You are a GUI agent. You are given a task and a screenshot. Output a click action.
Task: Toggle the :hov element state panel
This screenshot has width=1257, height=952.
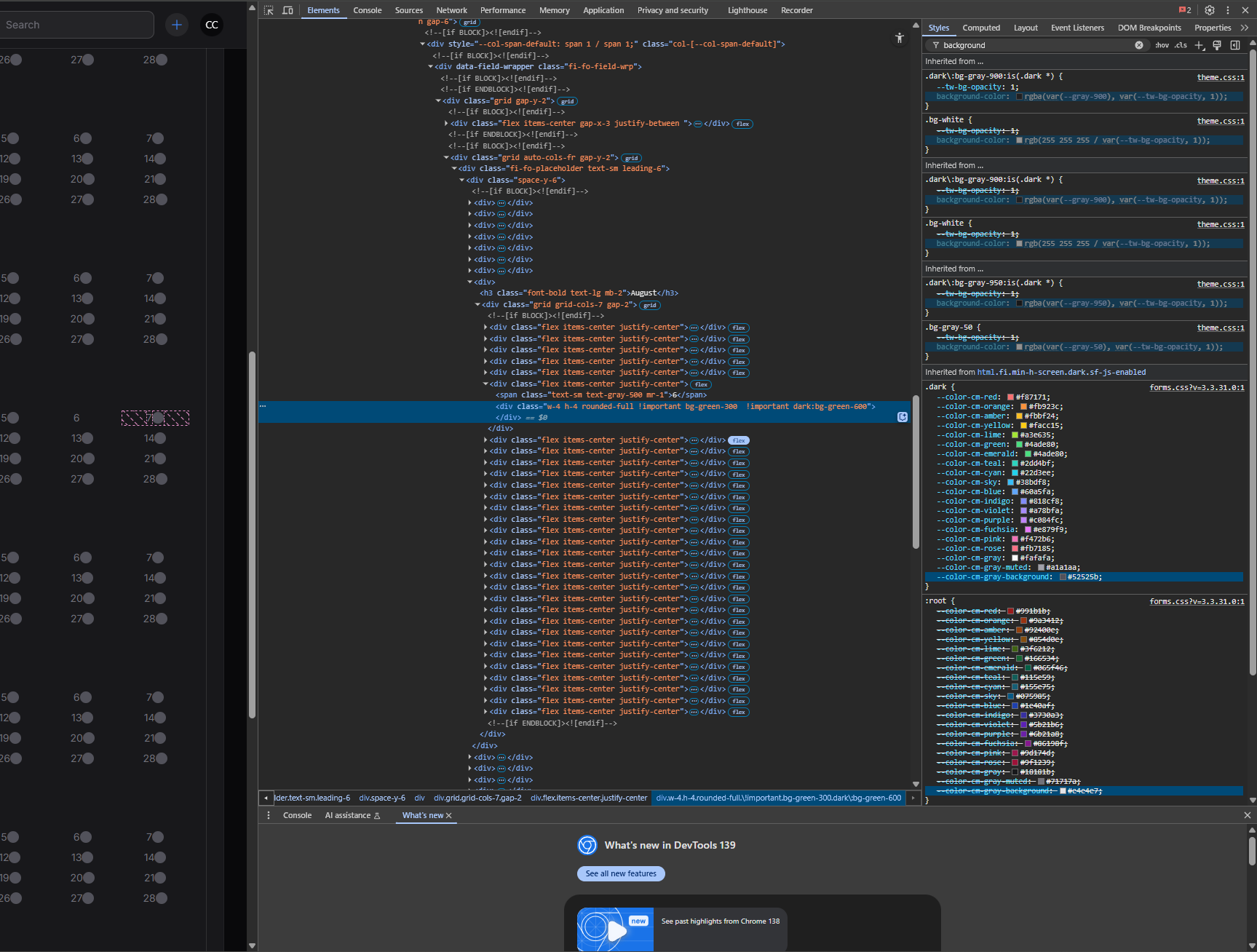[x=1162, y=45]
